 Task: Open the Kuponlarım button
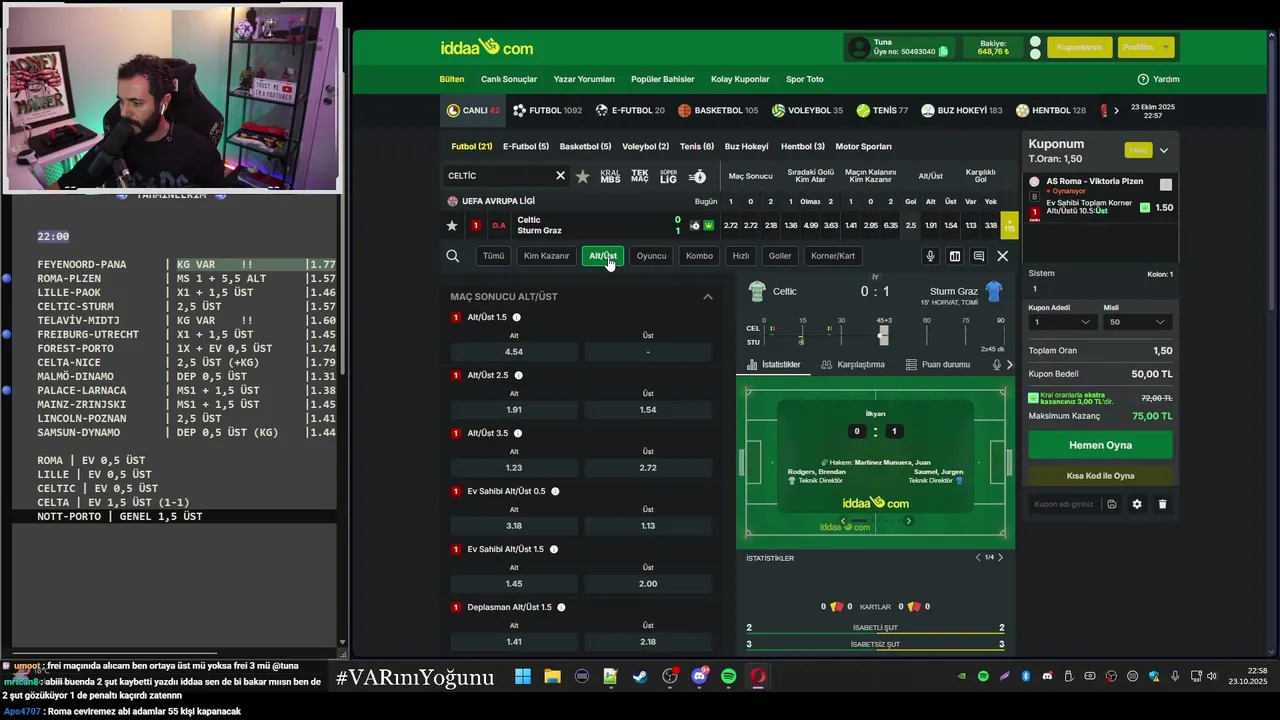(1079, 47)
